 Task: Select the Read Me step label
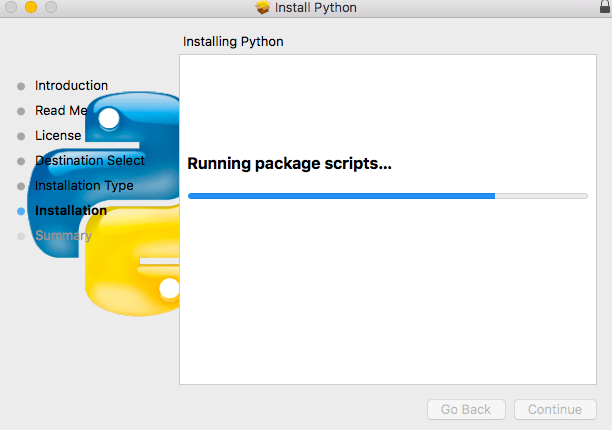[x=61, y=111]
